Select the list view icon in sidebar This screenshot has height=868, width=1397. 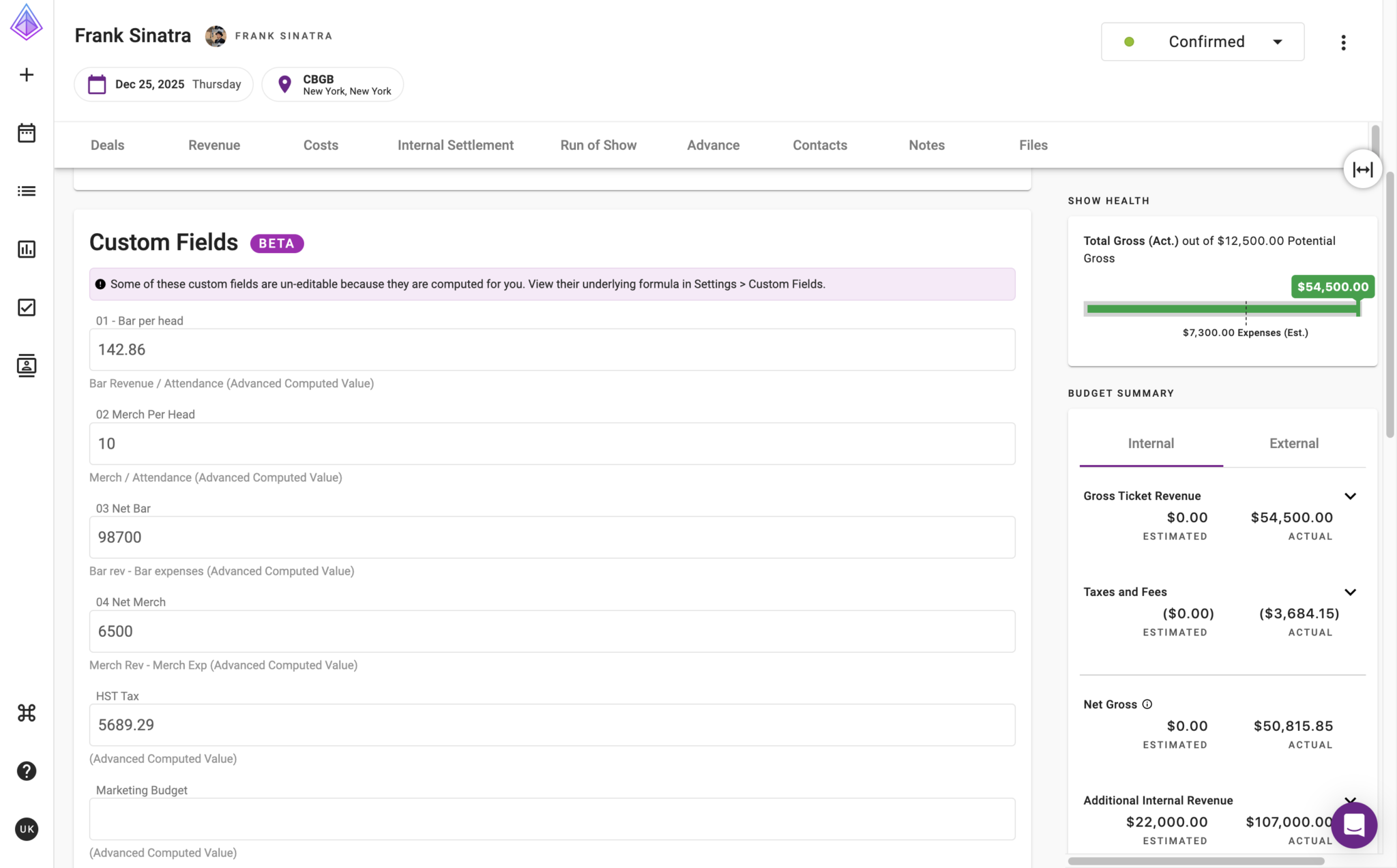26,191
